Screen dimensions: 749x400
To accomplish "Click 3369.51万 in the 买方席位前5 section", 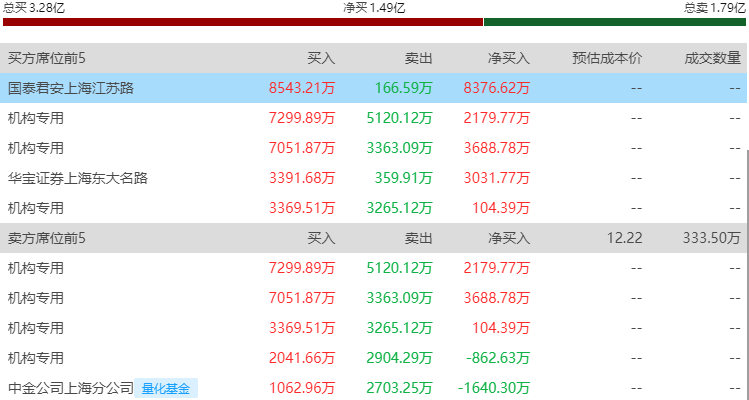I will pyautogui.click(x=302, y=208).
